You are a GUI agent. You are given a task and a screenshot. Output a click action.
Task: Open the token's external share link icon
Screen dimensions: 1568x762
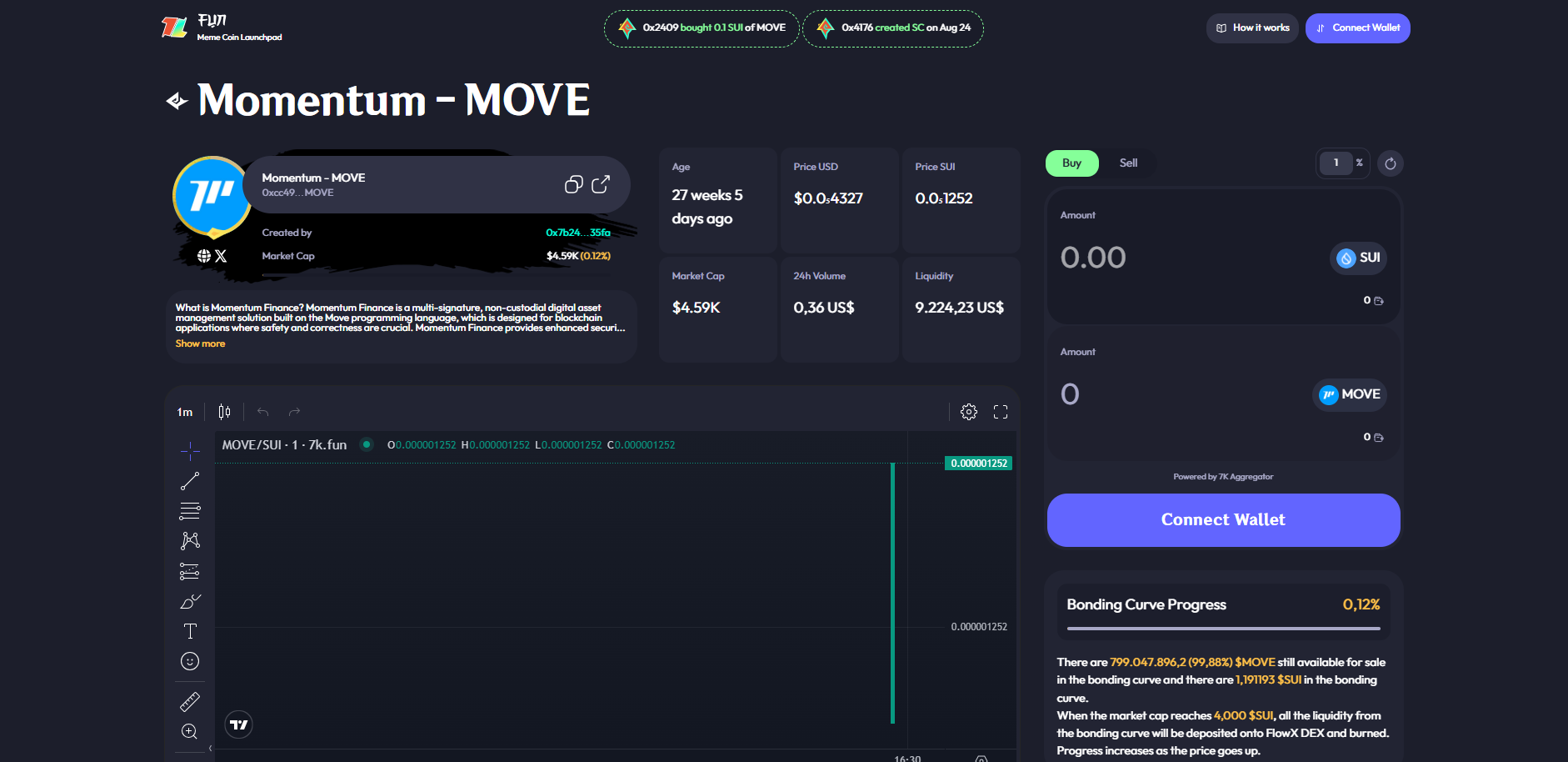point(601,184)
